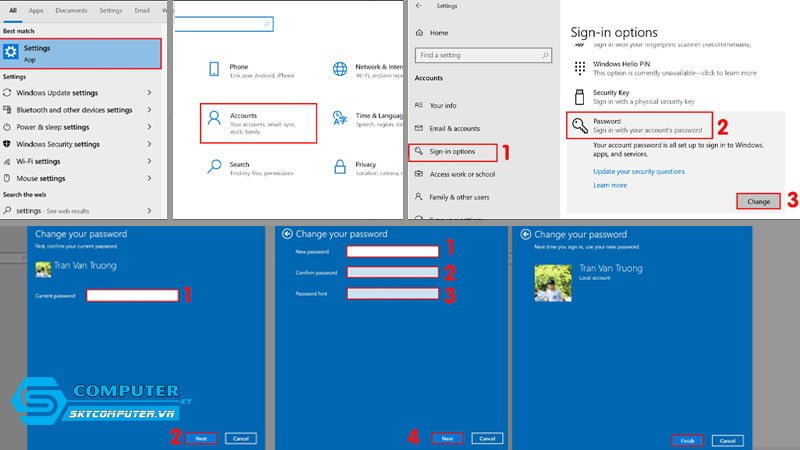The image size is (800, 450).
Task: Click the Settings window top search box
Action: [223, 24]
